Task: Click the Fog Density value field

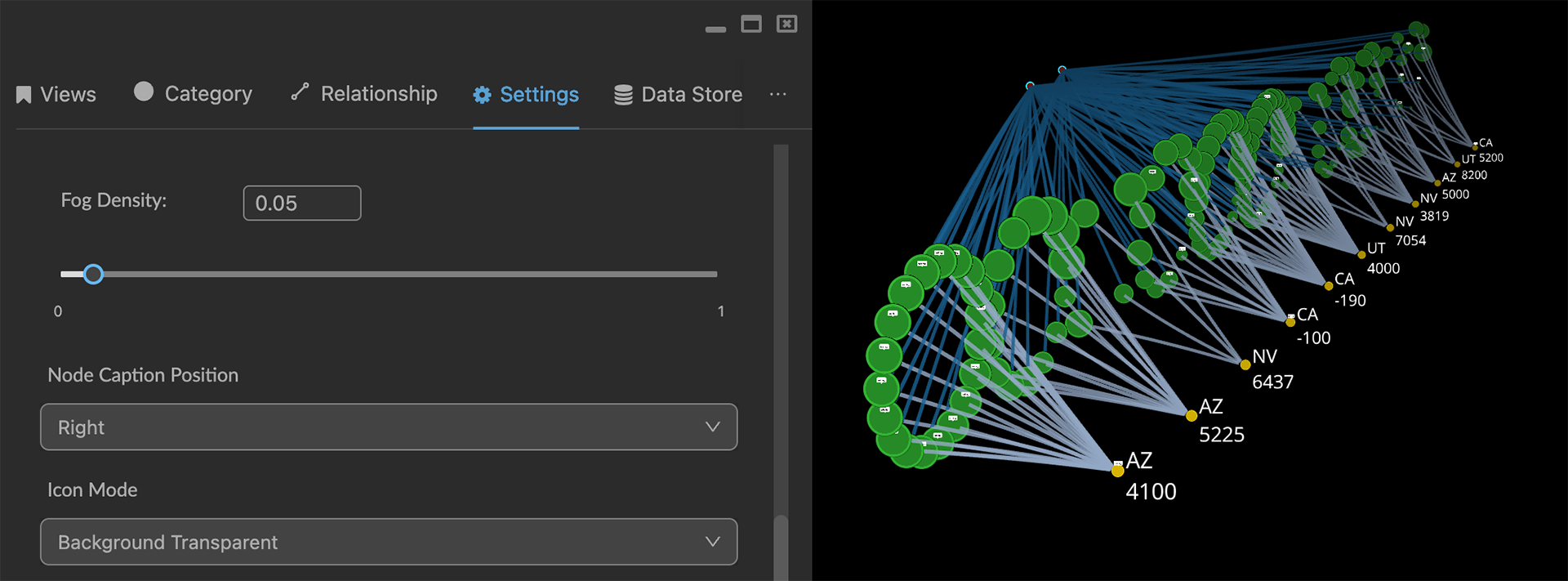Action: [301, 203]
